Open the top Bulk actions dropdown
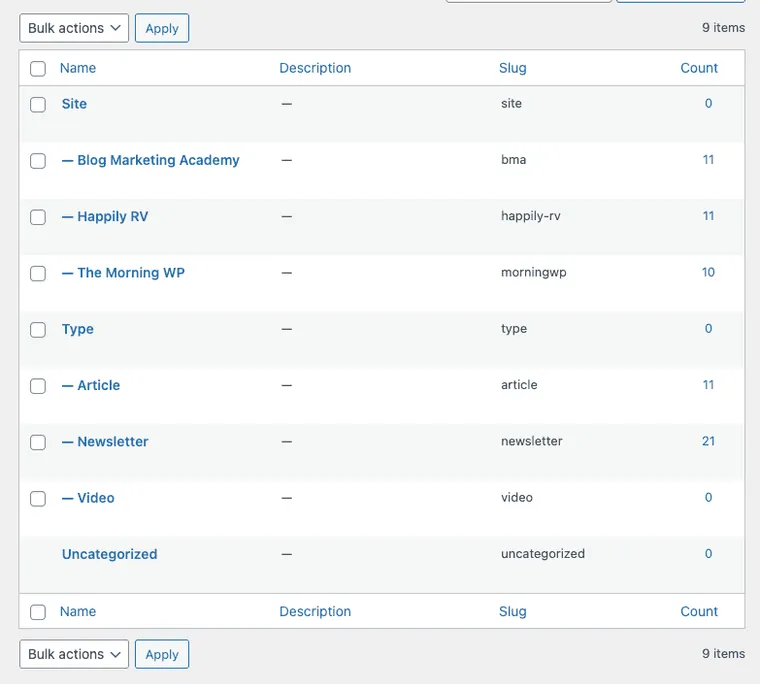 coord(74,28)
